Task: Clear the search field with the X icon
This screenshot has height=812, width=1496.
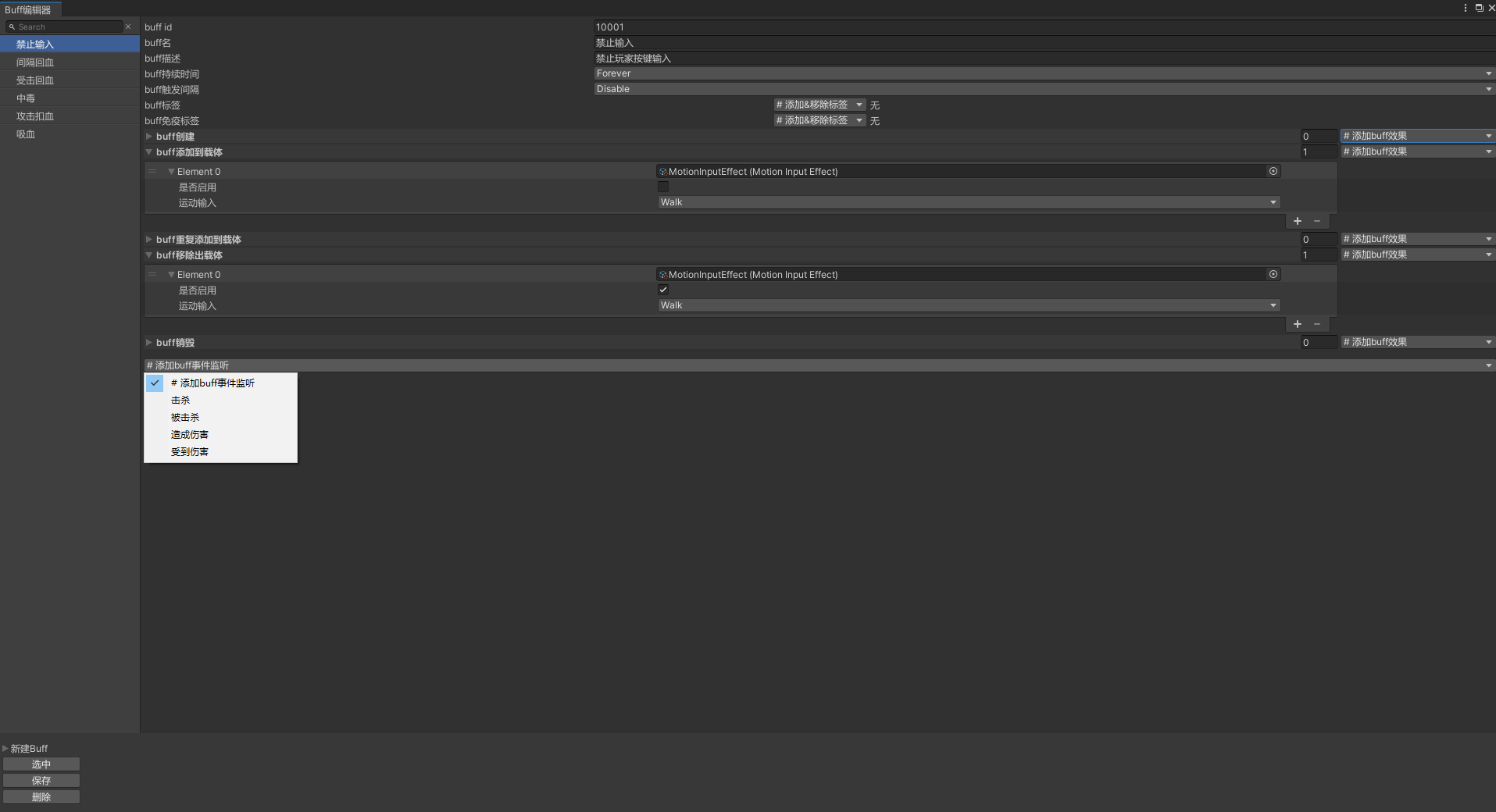Action: pos(128,27)
